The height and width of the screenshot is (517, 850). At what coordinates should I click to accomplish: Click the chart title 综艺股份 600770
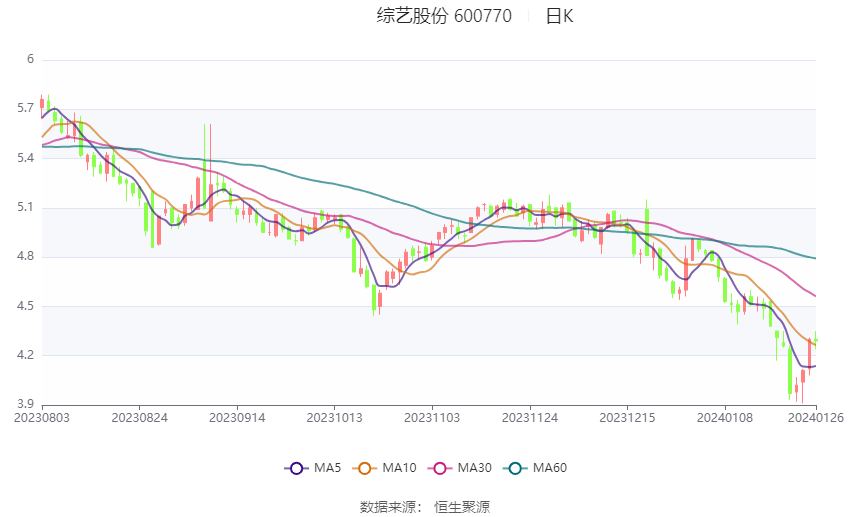tap(444, 16)
